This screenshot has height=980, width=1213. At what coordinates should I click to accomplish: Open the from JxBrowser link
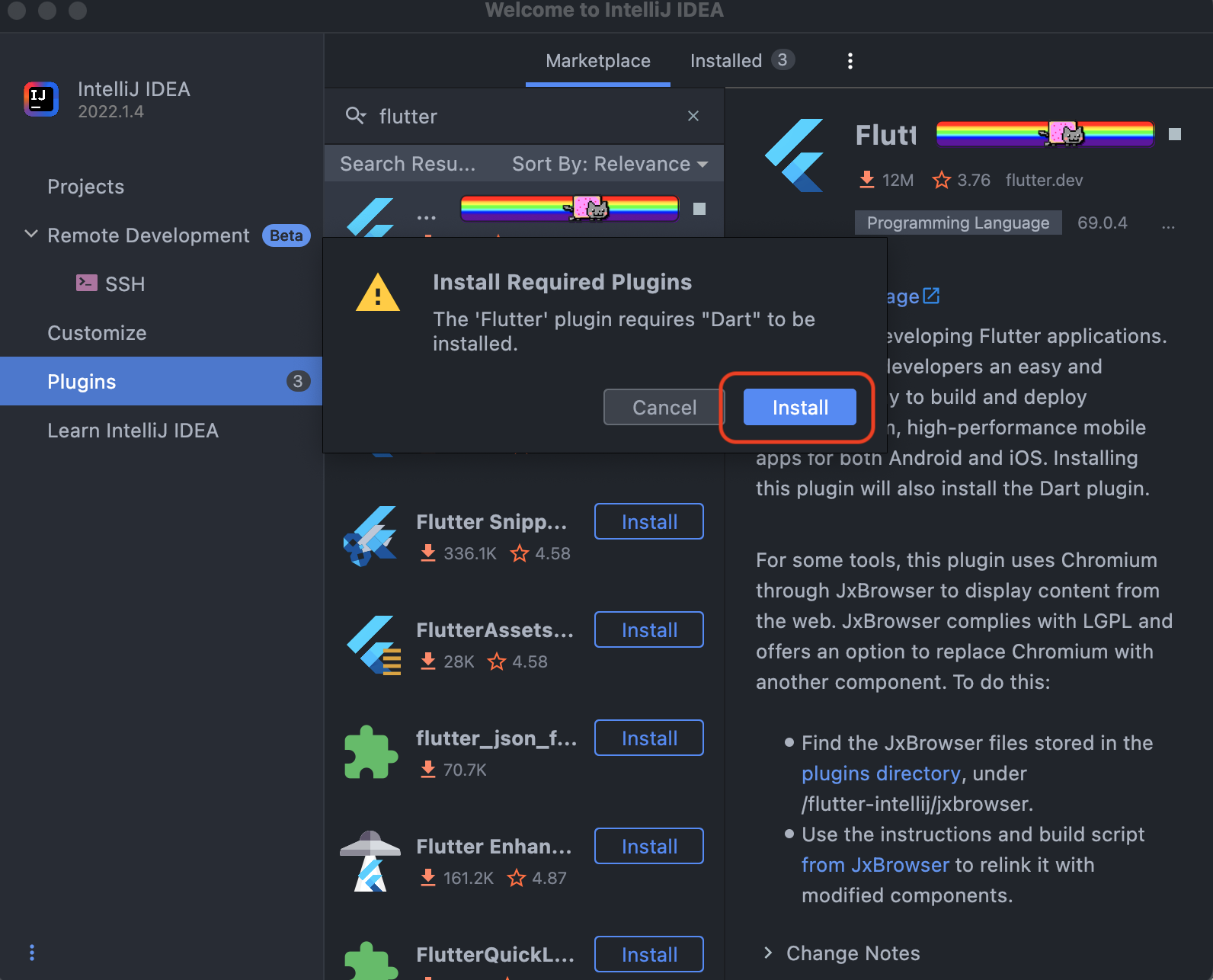click(875, 865)
